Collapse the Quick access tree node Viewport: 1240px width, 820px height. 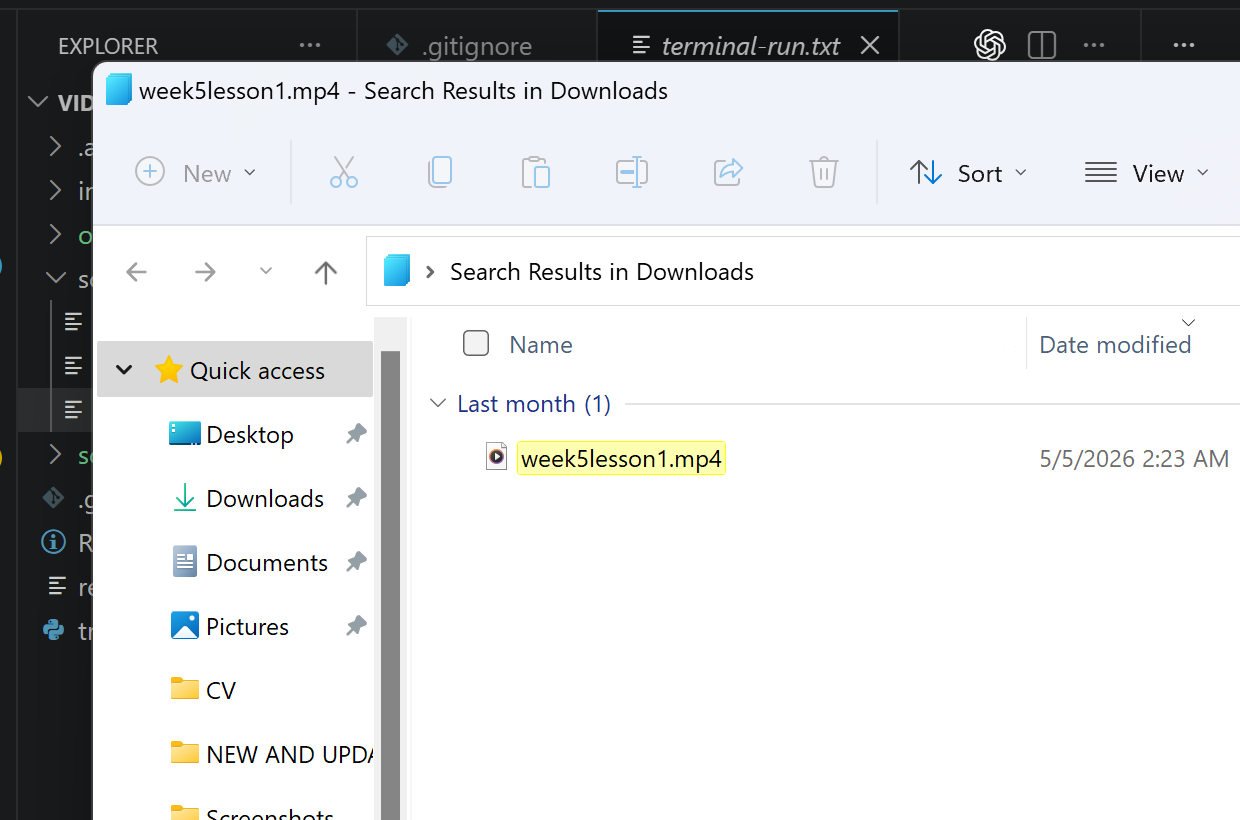(x=124, y=370)
